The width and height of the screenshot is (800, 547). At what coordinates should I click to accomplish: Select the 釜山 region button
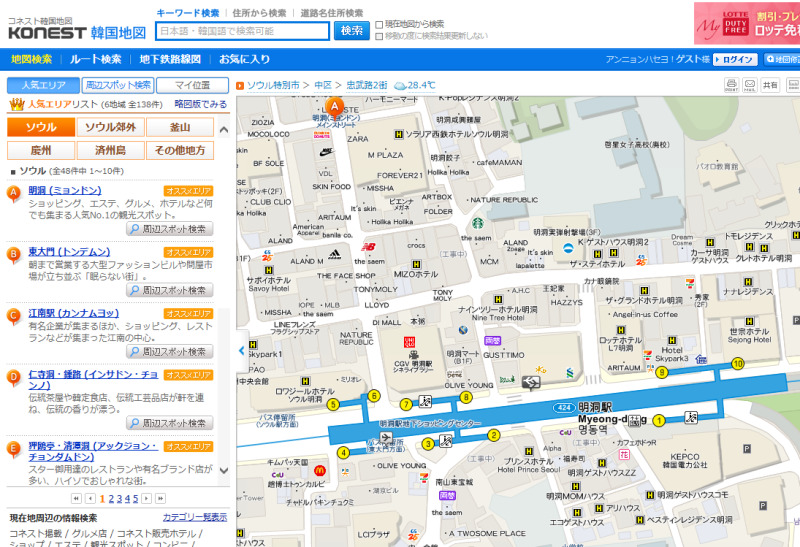[x=180, y=127]
